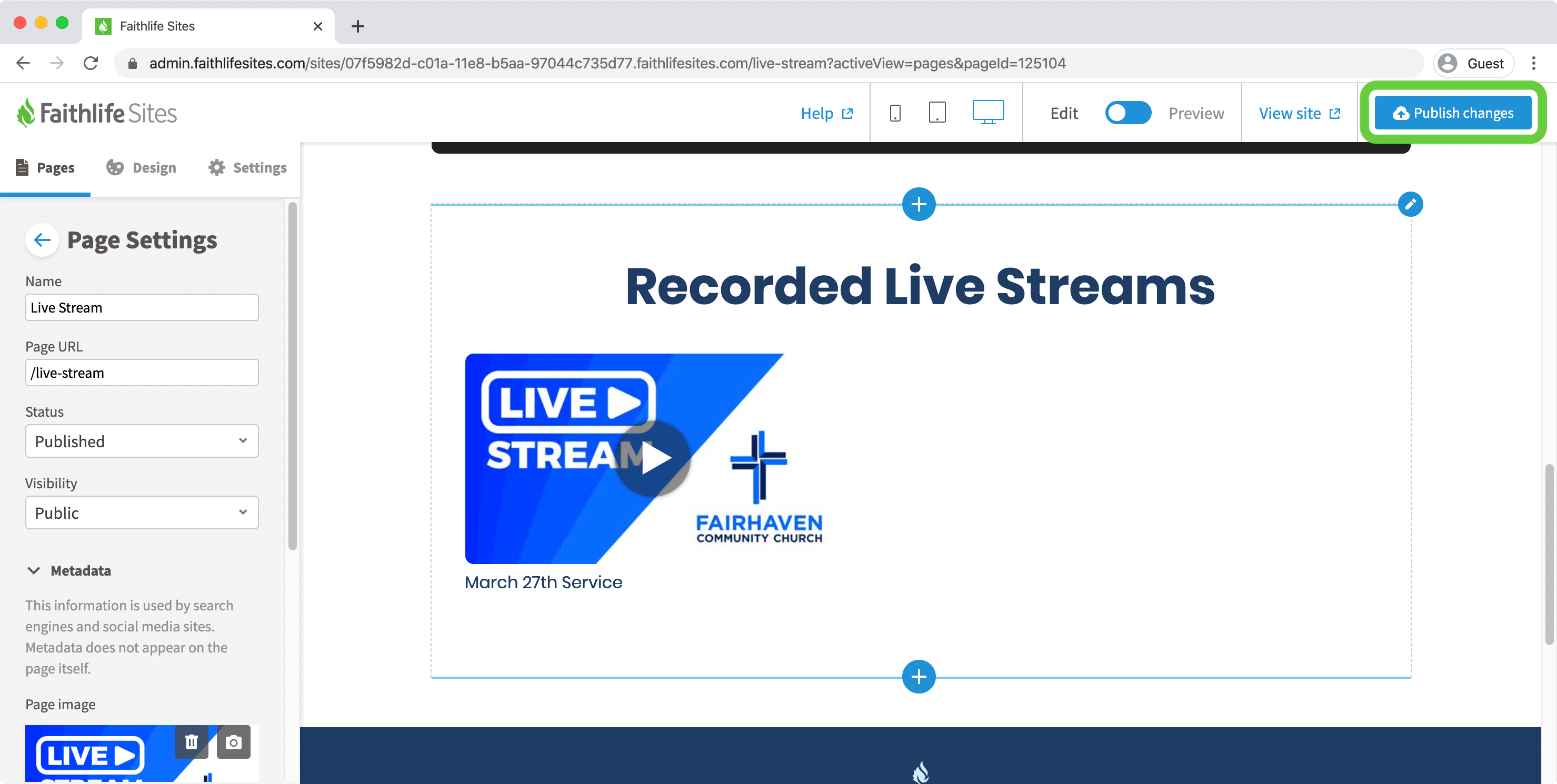Click the March 27th Service caption
The width and height of the screenshot is (1557, 784).
coord(543,581)
